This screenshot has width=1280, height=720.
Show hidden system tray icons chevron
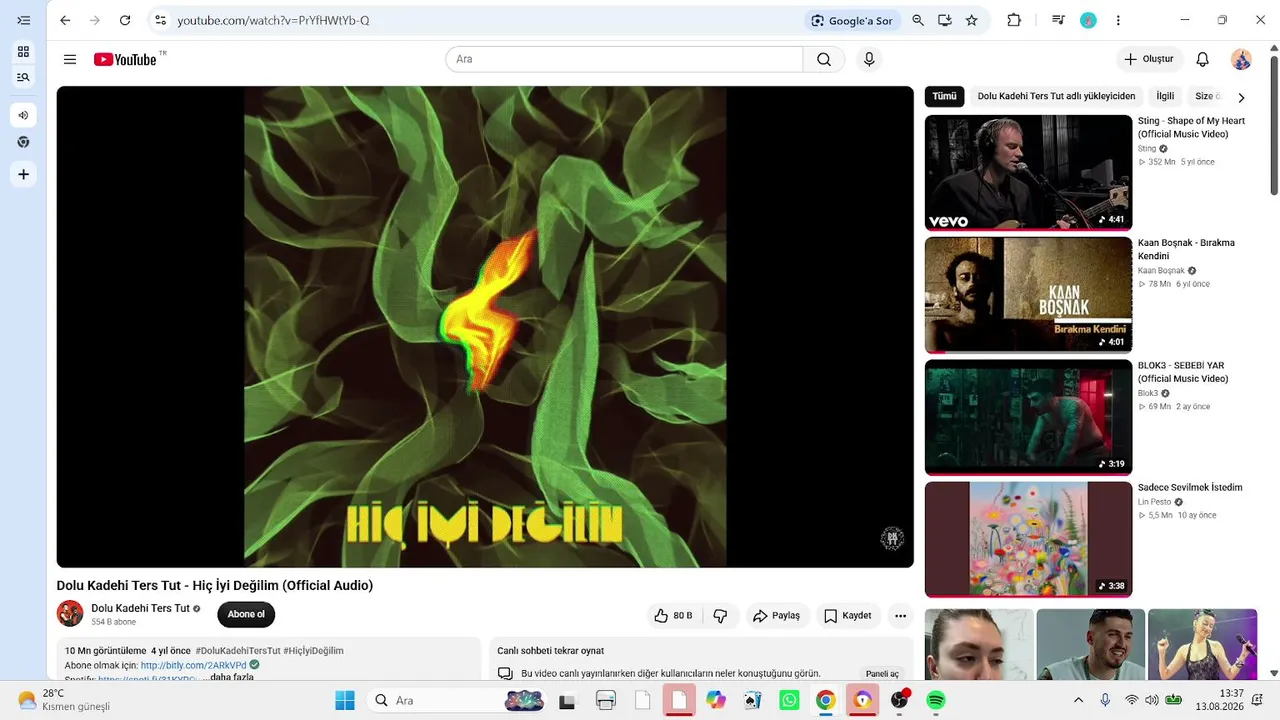click(x=1078, y=700)
